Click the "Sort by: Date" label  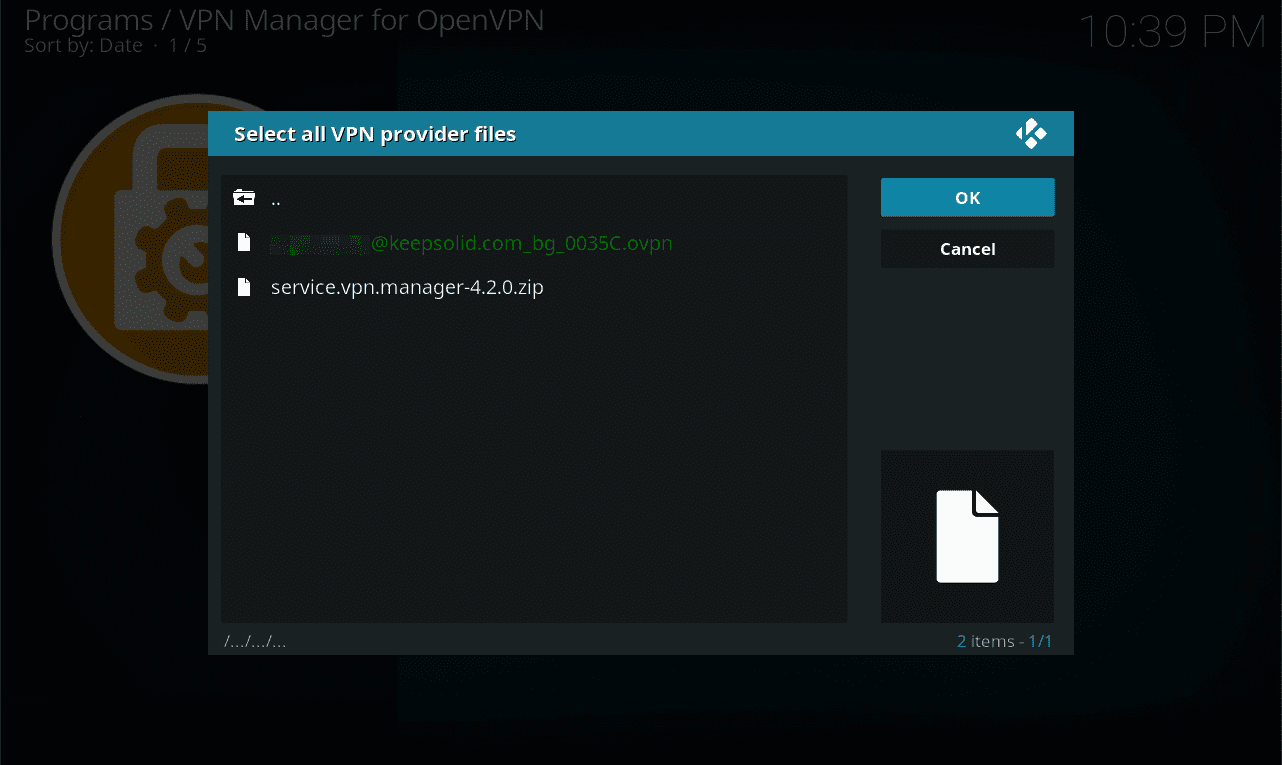(x=83, y=46)
